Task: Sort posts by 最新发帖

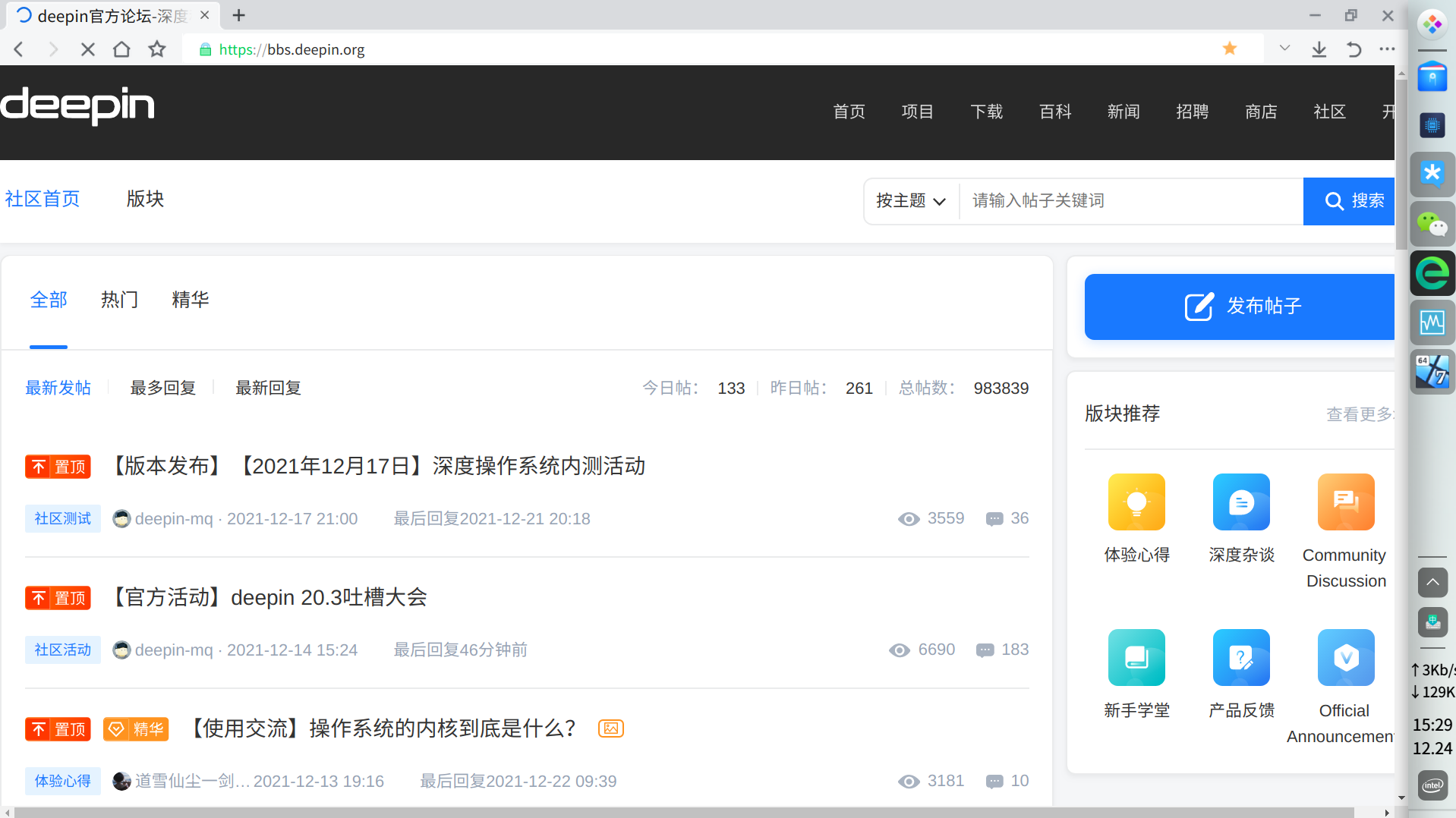Action: pyautogui.click(x=58, y=389)
